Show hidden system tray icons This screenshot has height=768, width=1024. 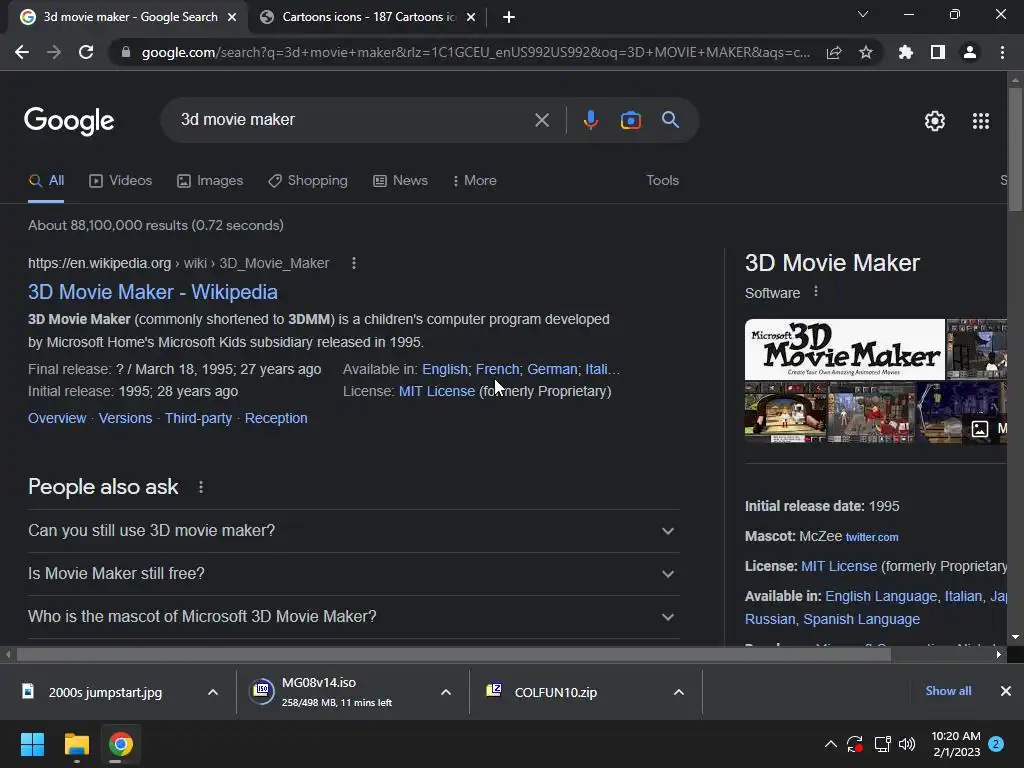click(x=831, y=744)
